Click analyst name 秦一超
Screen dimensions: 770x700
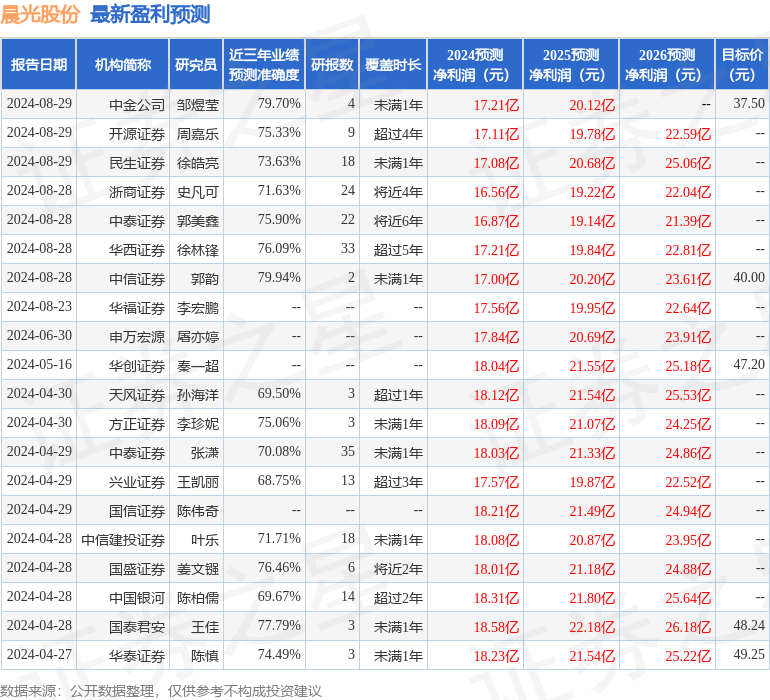197,365
